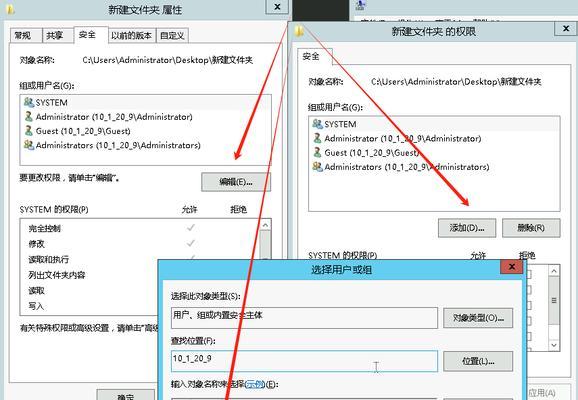The height and width of the screenshot is (400, 578).
Task: Open the 以前的版本 tab
Action: [132, 36]
